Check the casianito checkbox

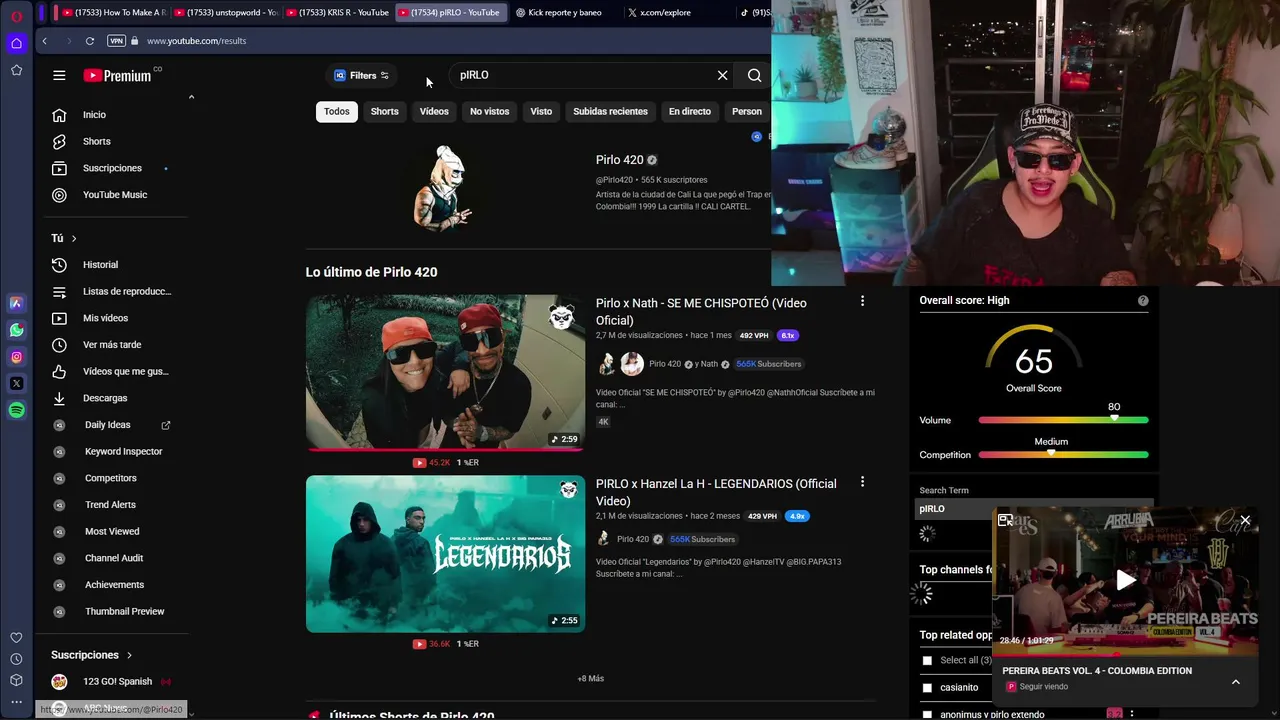click(x=927, y=688)
